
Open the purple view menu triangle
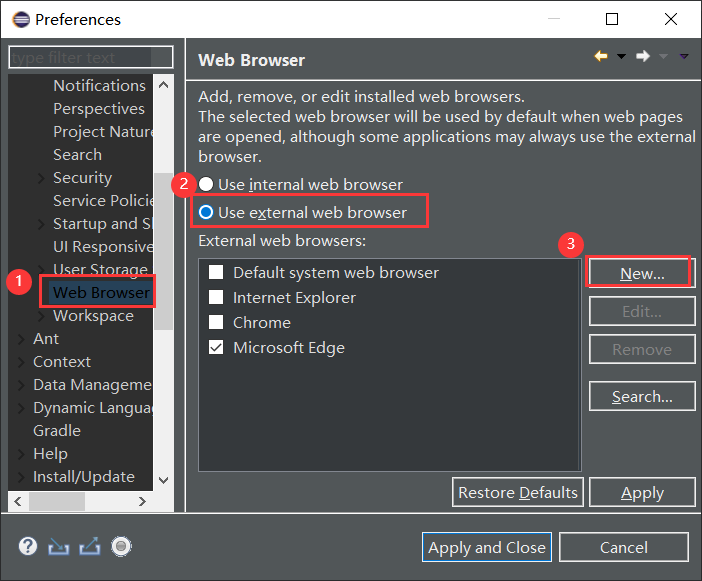pos(684,57)
